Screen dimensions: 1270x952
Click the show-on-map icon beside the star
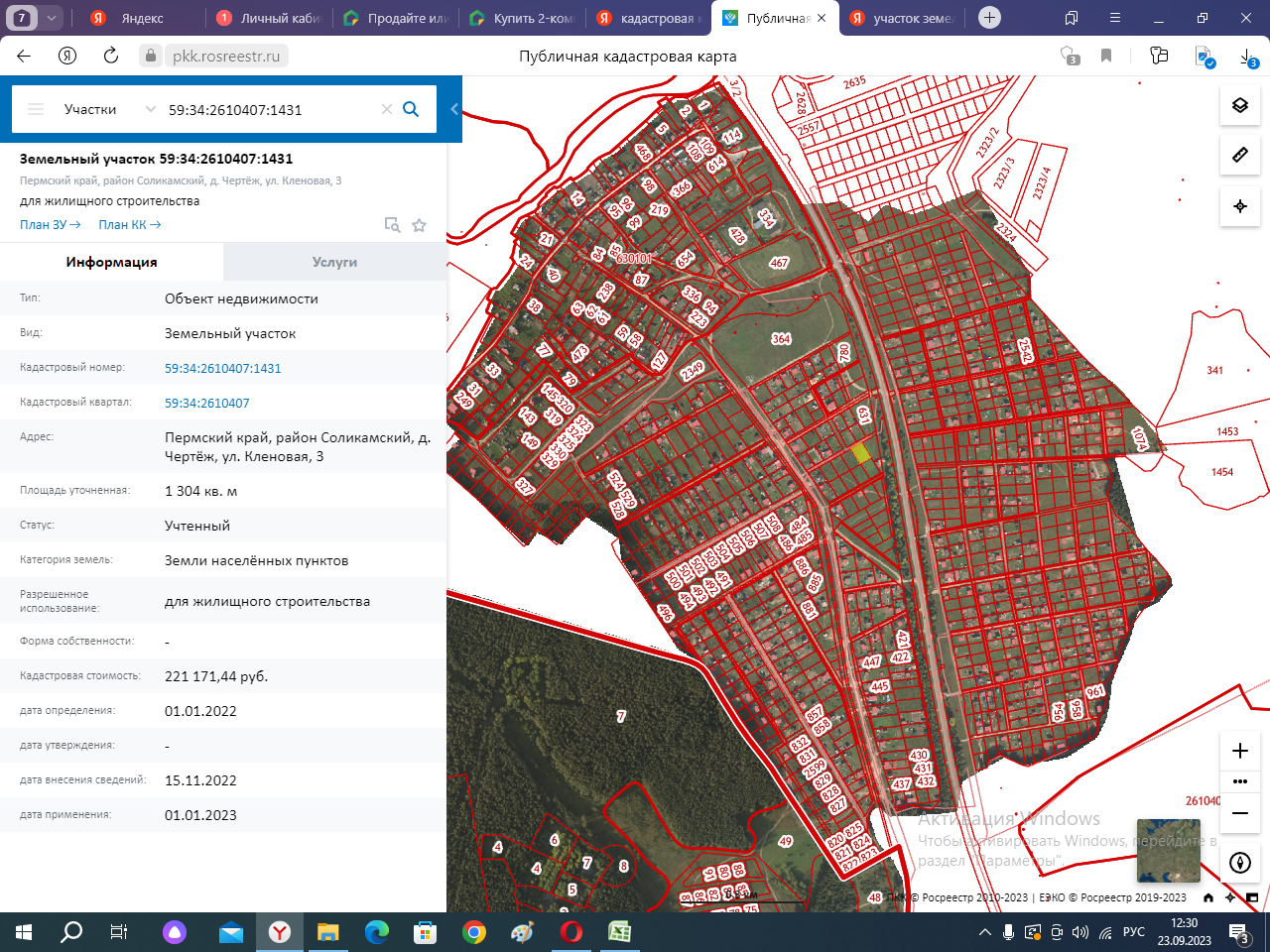(392, 225)
